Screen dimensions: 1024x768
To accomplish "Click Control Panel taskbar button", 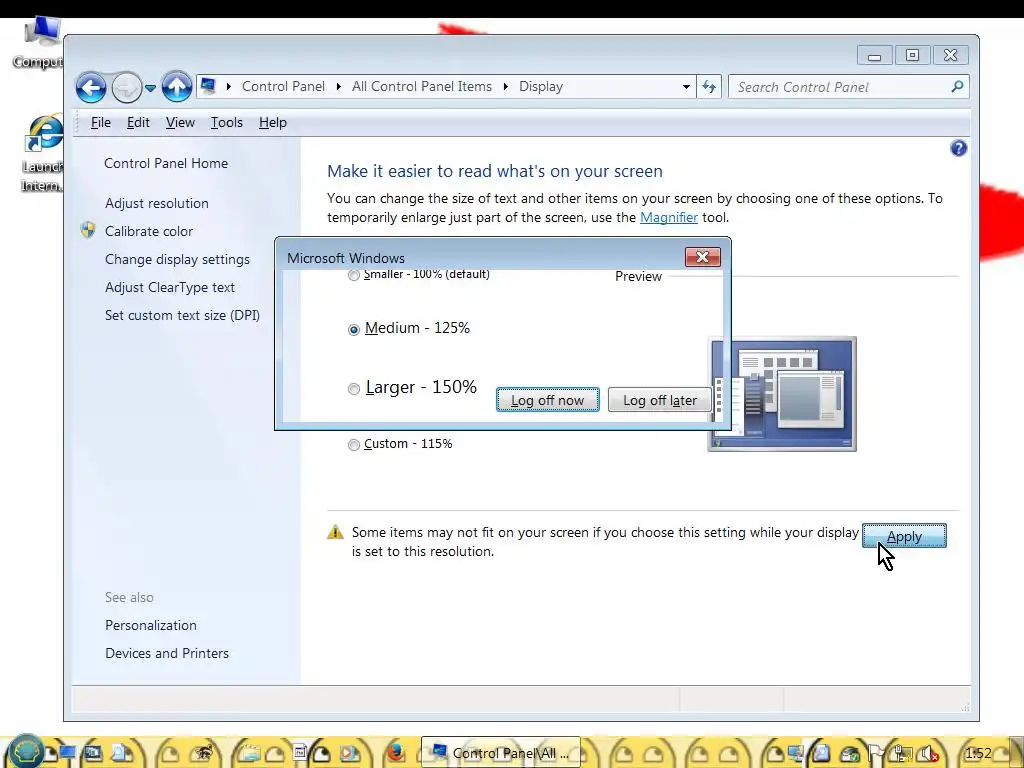I will tap(501, 753).
